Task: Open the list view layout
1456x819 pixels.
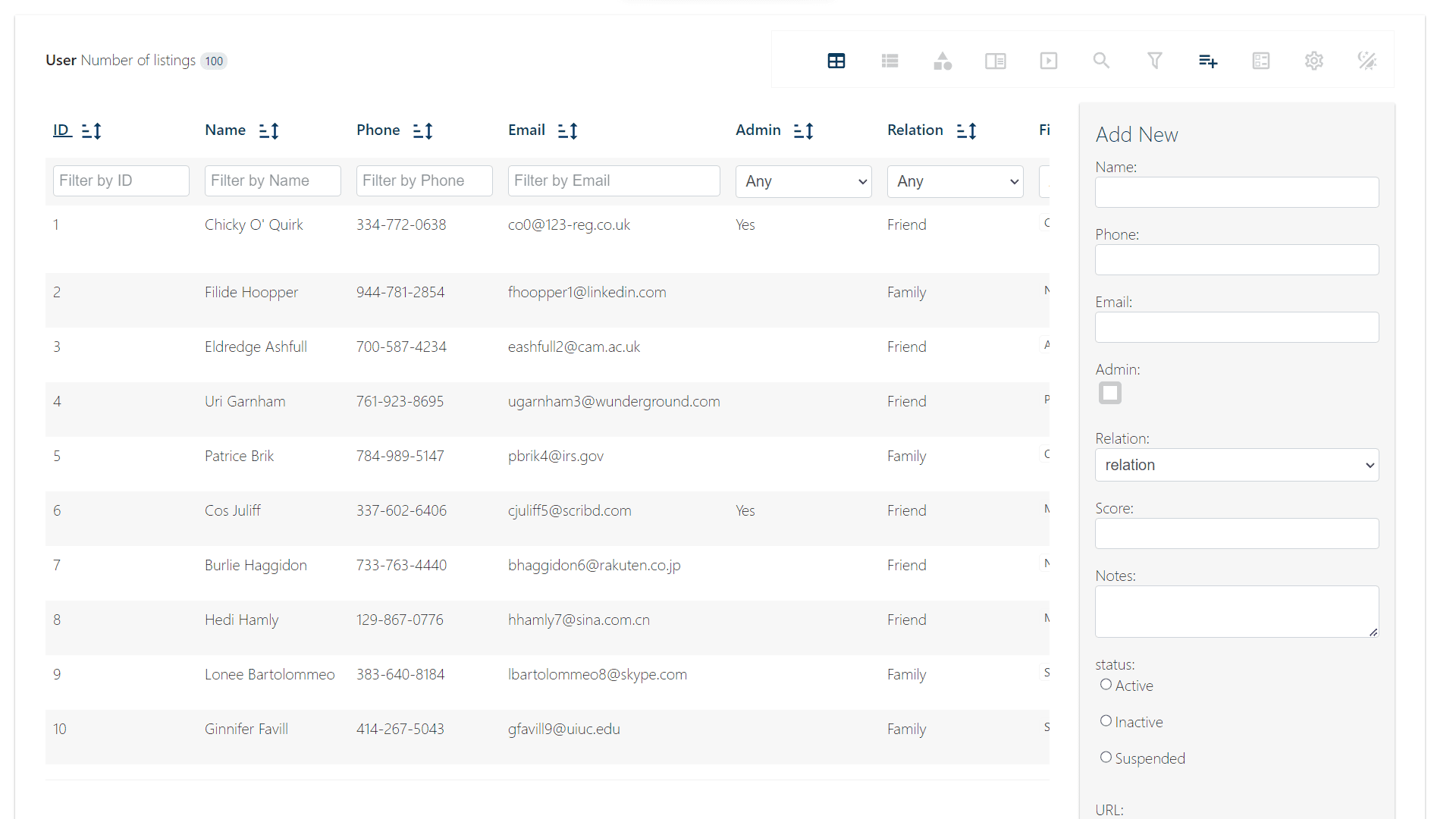Action: pos(890,61)
